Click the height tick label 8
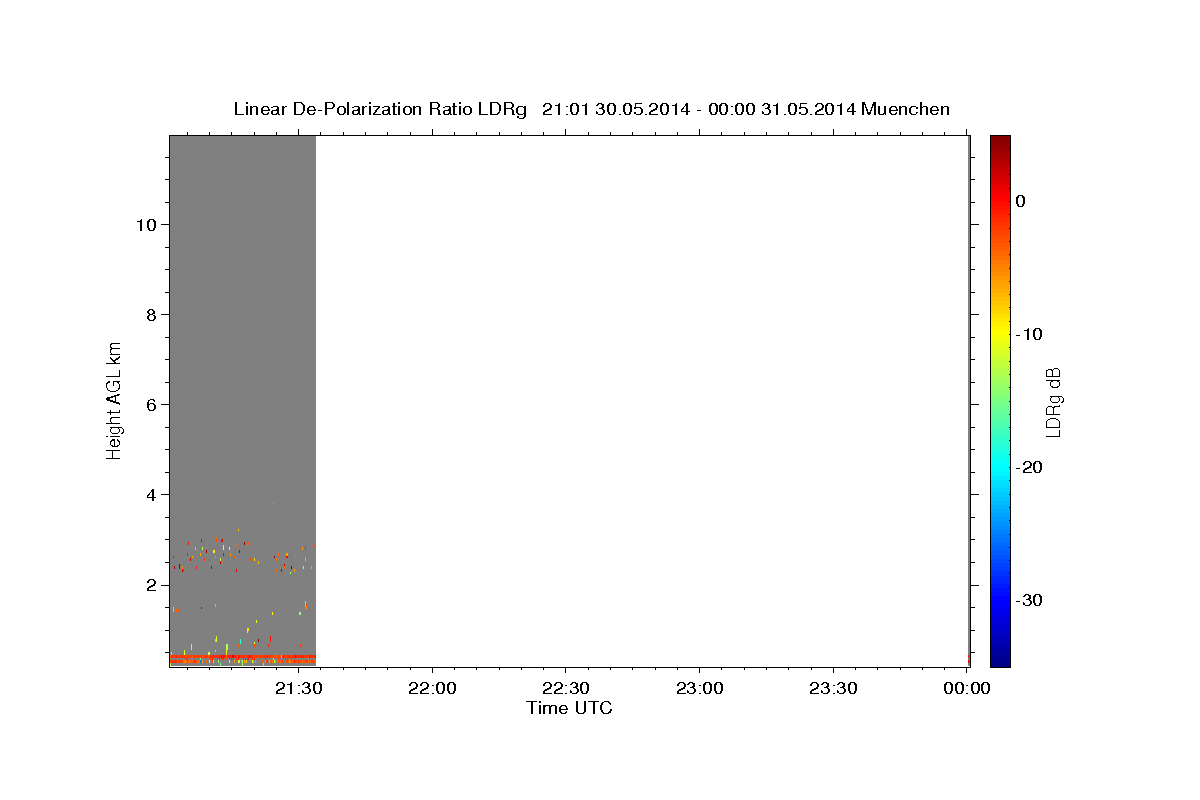This screenshot has width=1200, height=800. [149, 315]
